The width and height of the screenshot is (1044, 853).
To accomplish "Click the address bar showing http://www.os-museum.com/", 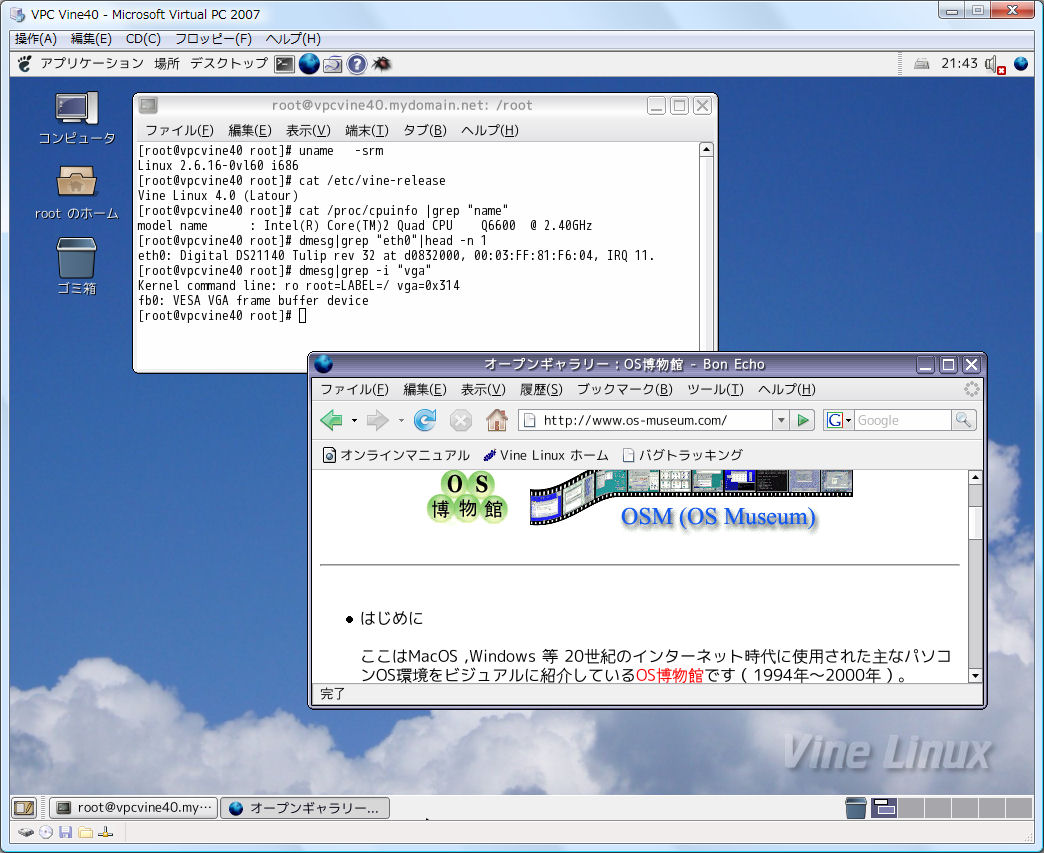I will (647, 420).
